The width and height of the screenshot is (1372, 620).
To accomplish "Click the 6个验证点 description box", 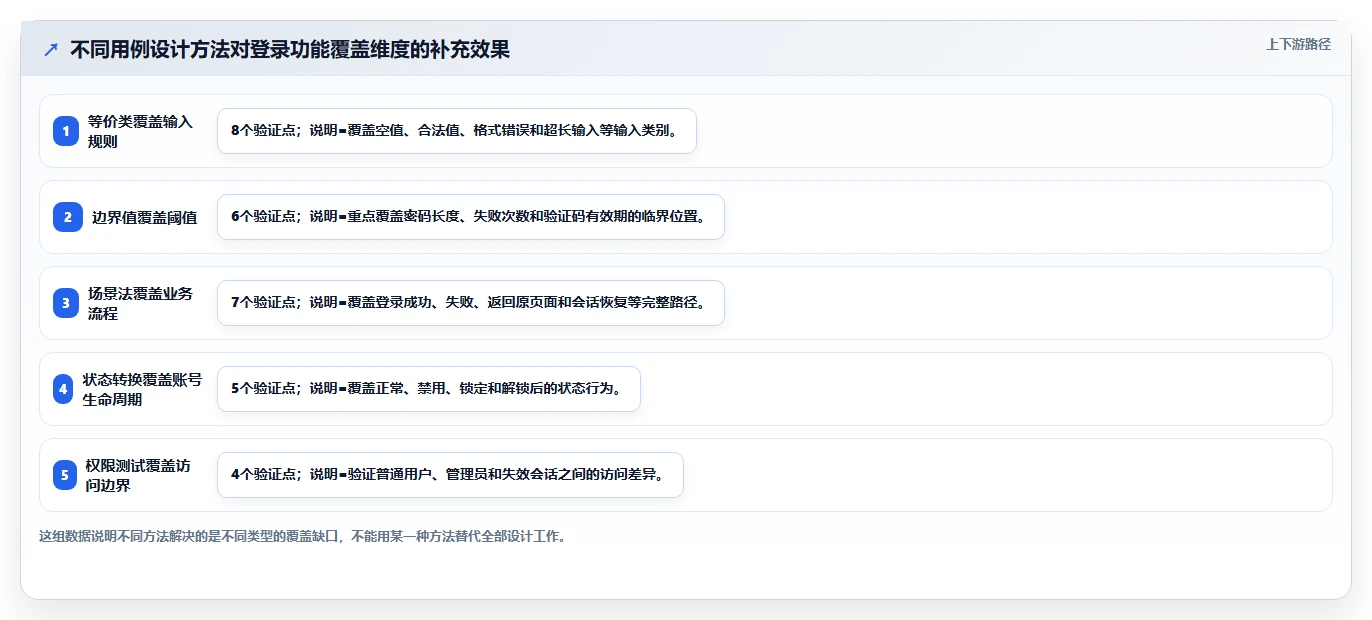I will tap(470, 217).
